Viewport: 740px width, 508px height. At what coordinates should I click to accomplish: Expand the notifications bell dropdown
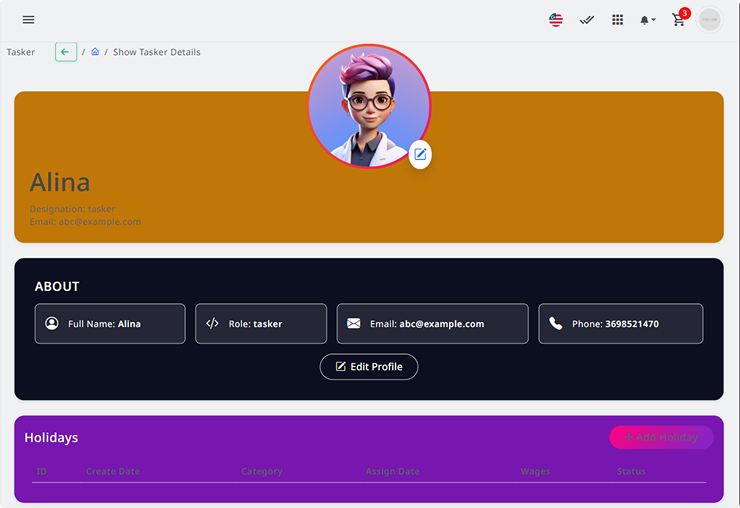click(648, 20)
